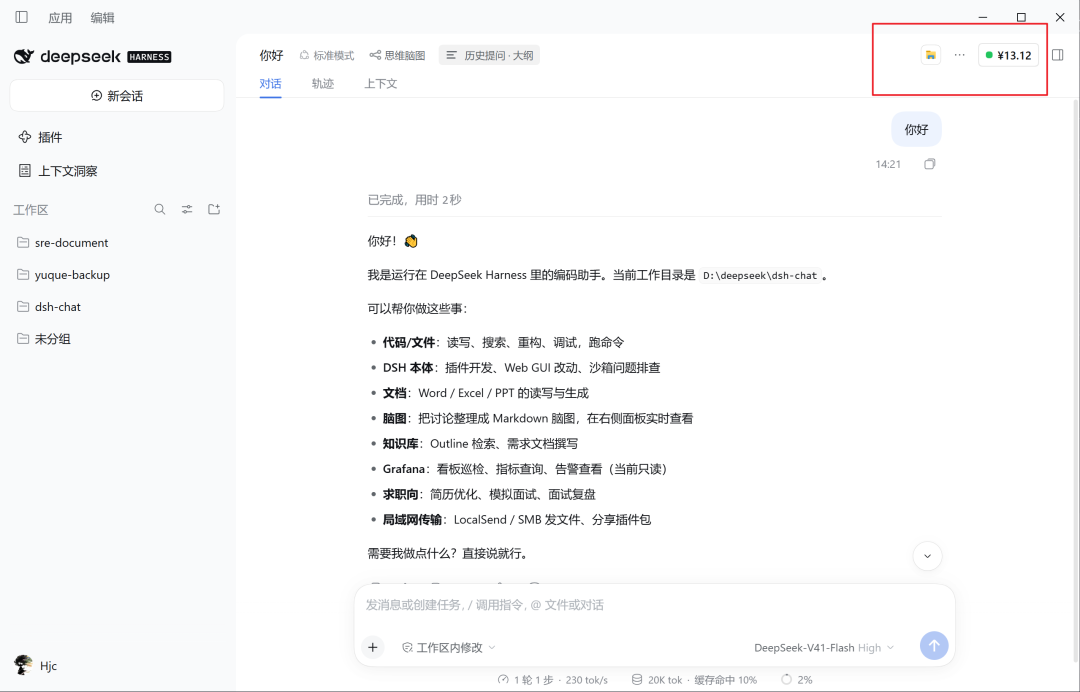Search the workspace with the magnifier icon

[x=160, y=209]
